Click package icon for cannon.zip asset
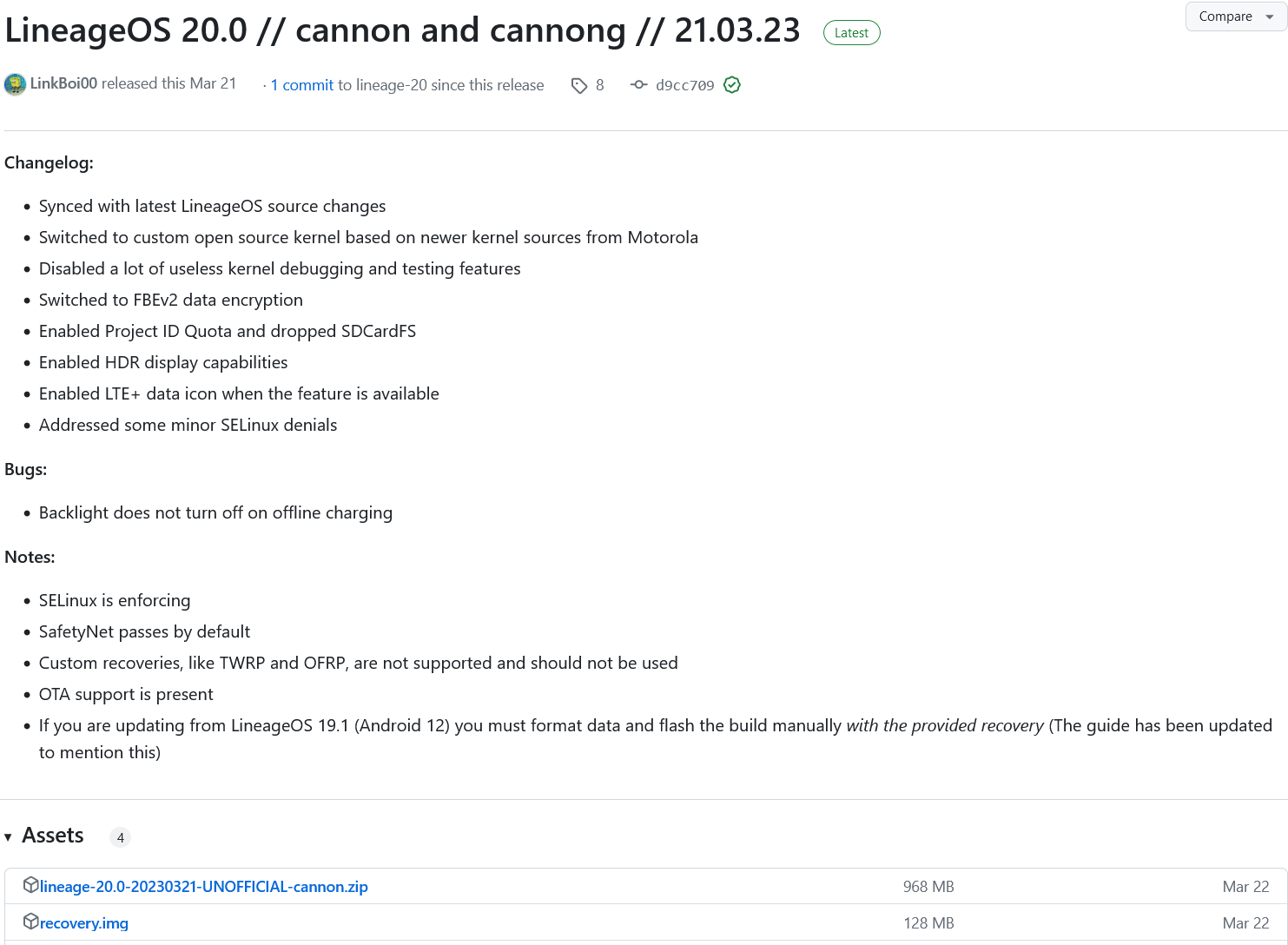Screen dimensions: 1288x945 pyautogui.click(x=30, y=885)
